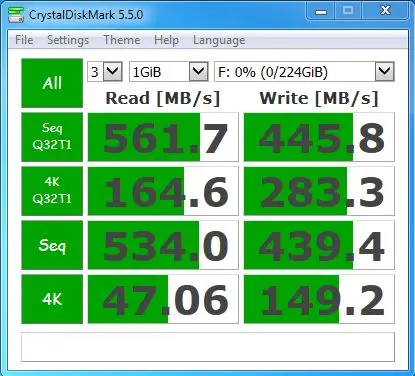Click the CrystalDiskMark app icon in title bar
The width and height of the screenshot is (415, 376).
(16, 14)
